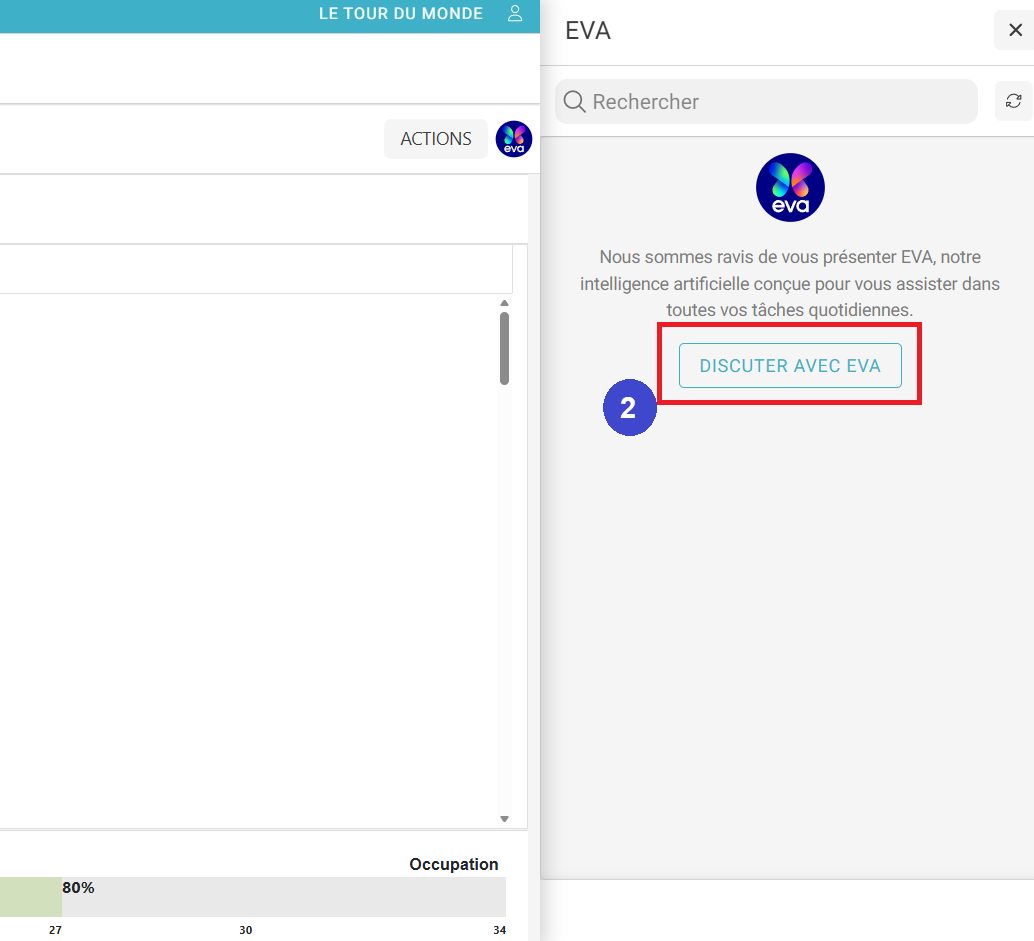Click the LE TOUR DU MONDE header label
1034x941 pixels.
click(x=400, y=14)
